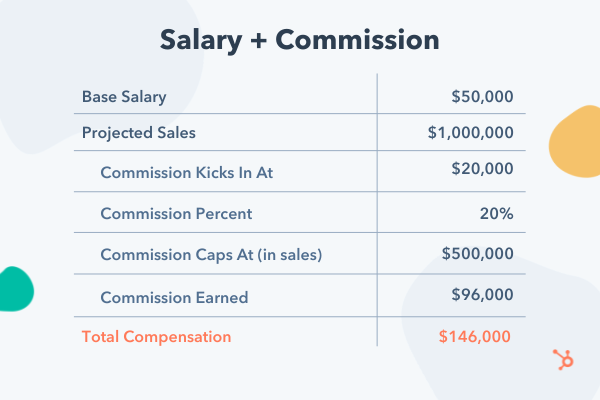Click the $146,000 total compensation amount
The image size is (600, 400).
(475, 336)
